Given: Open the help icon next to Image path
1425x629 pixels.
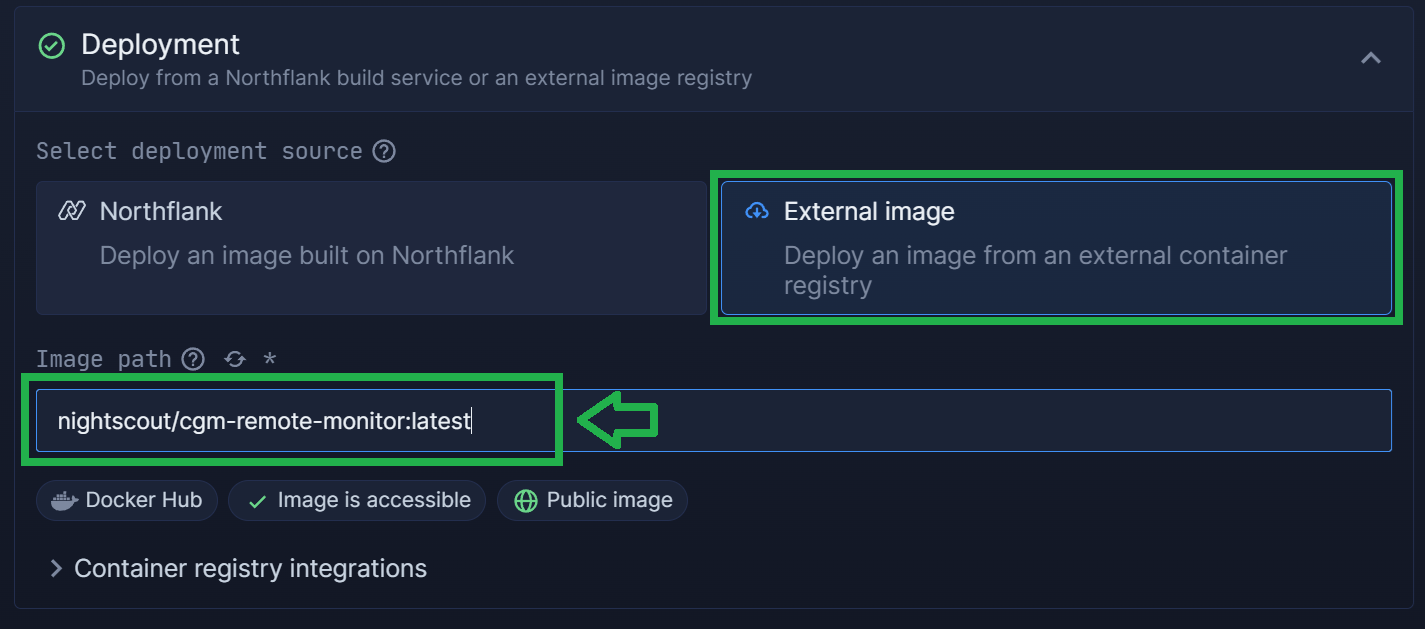Looking at the screenshot, I should tap(193, 359).
